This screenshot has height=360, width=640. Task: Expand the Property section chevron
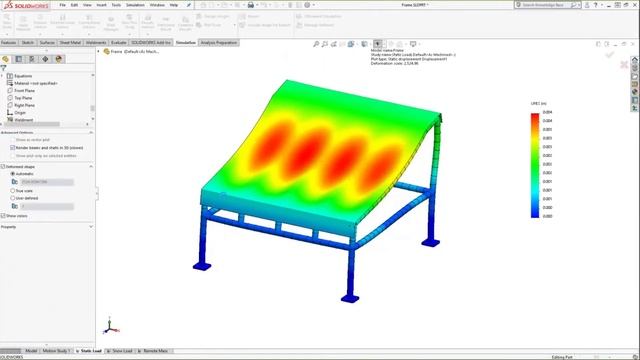(x=91, y=227)
